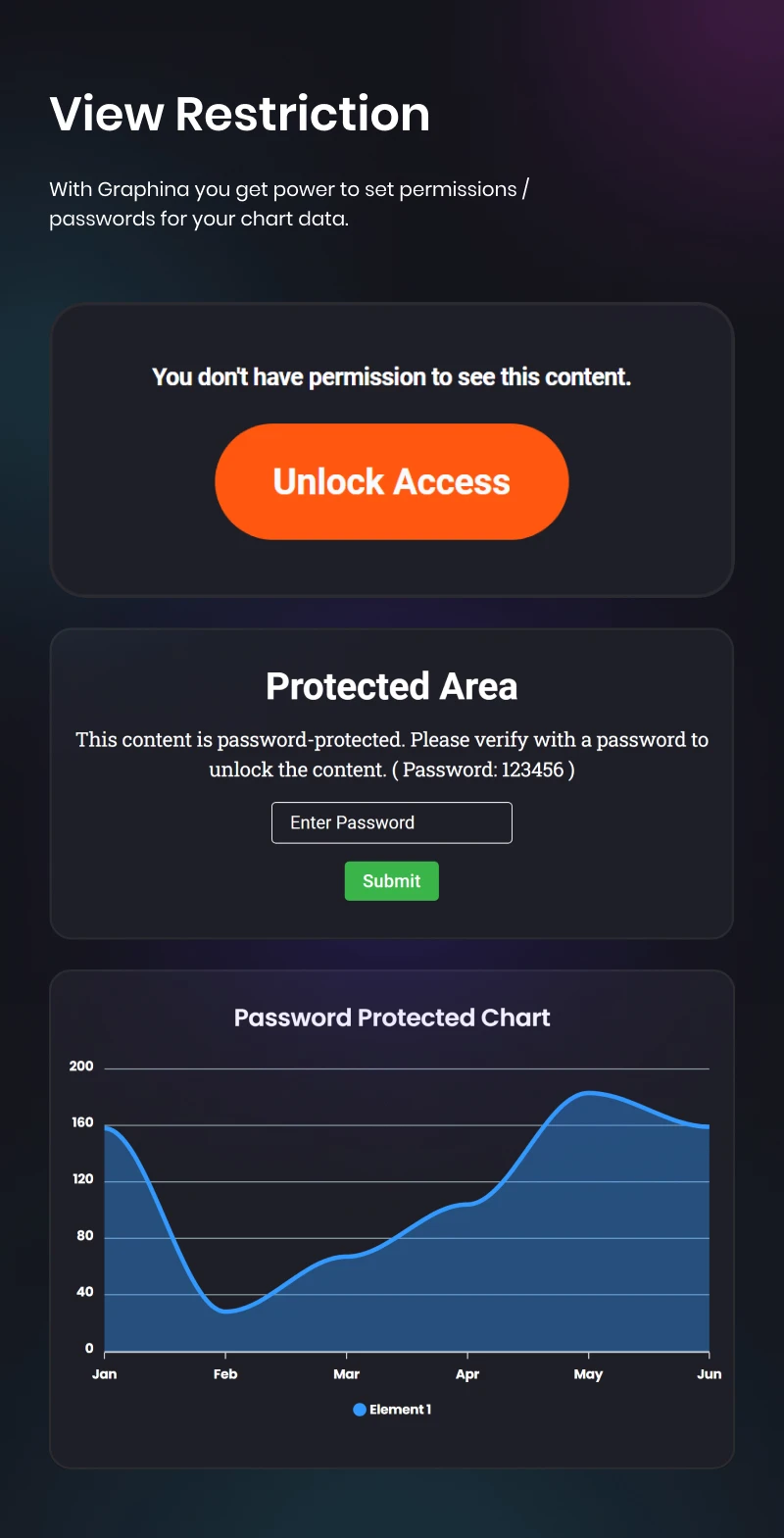
Task: Click the 80 y-axis label
Action: pos(85,1236)
